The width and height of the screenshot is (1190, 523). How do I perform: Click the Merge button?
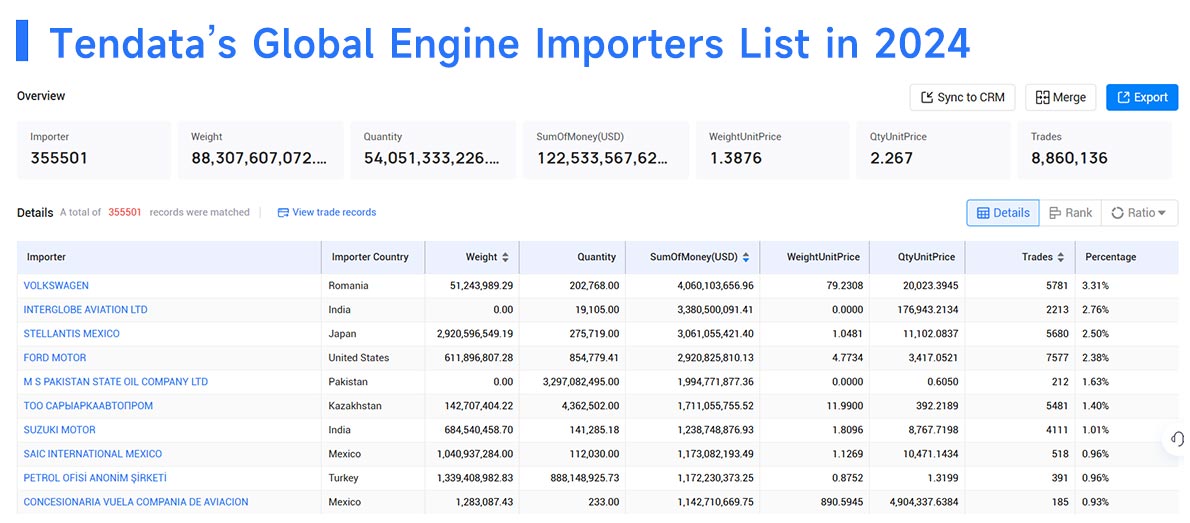pyautogui.click(x=1060, y=97)
